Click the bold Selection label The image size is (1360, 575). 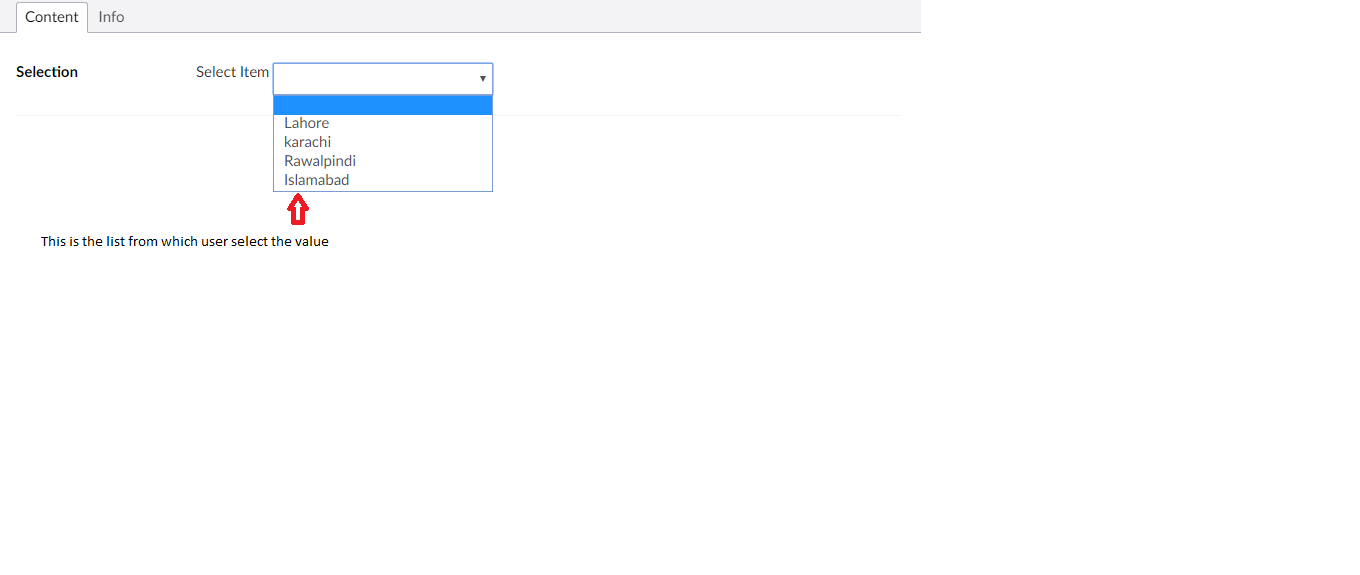pos(47,72)
